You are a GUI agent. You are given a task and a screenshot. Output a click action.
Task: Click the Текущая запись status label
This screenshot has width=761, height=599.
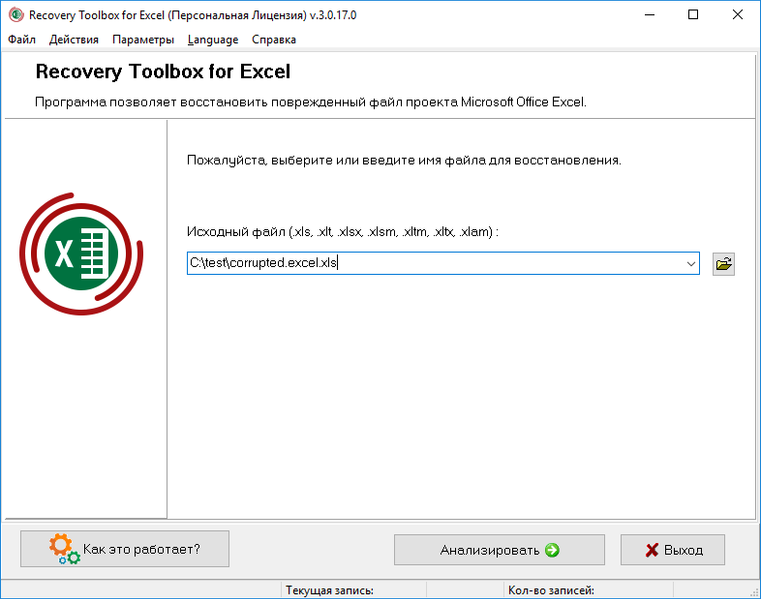pos(330,590)
